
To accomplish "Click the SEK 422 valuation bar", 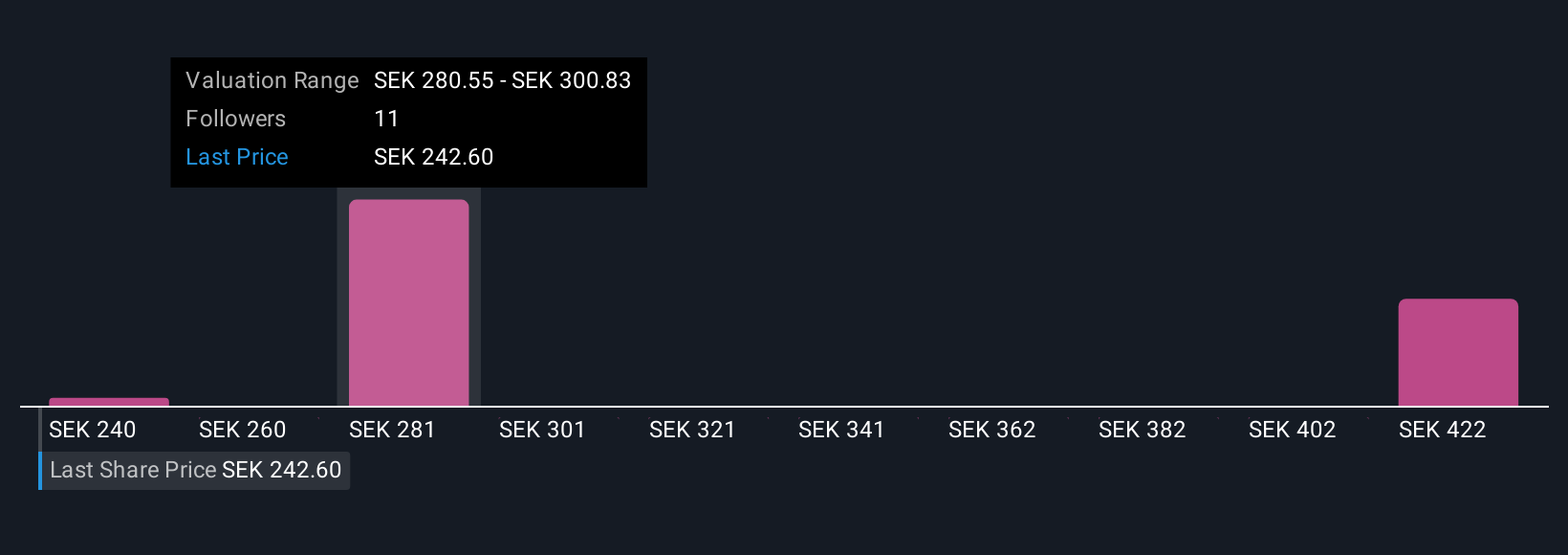I will [1458, 352].
